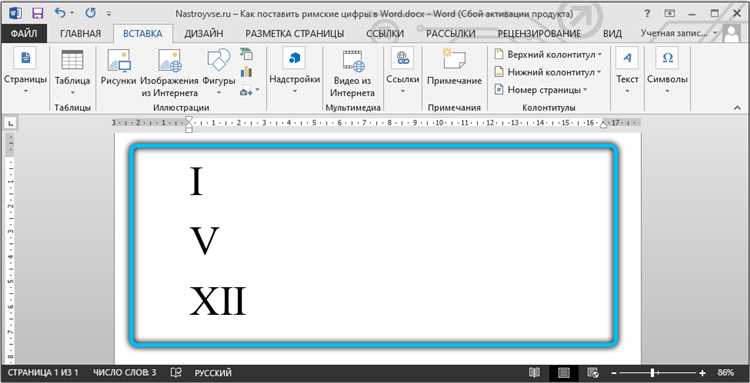Click the zoom slider handle
This screenshot has height=383, width=750.
652,373
